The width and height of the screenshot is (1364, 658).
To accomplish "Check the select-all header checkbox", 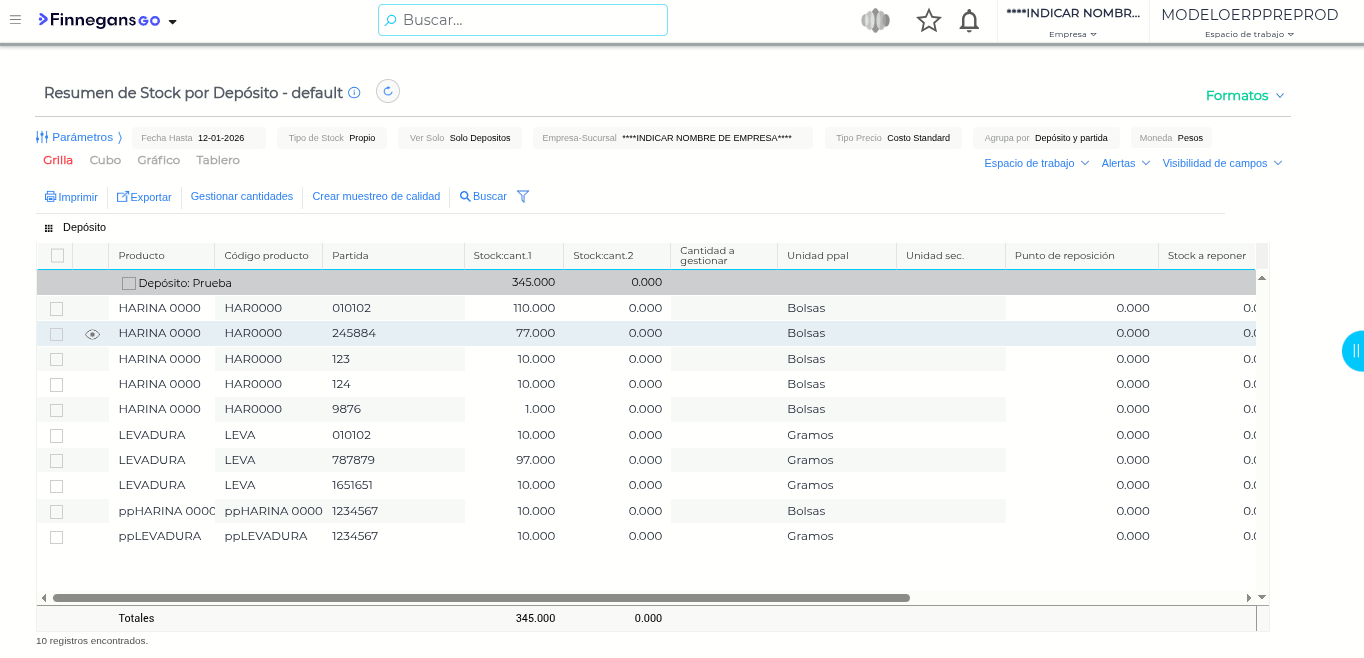I will point(57,256).
